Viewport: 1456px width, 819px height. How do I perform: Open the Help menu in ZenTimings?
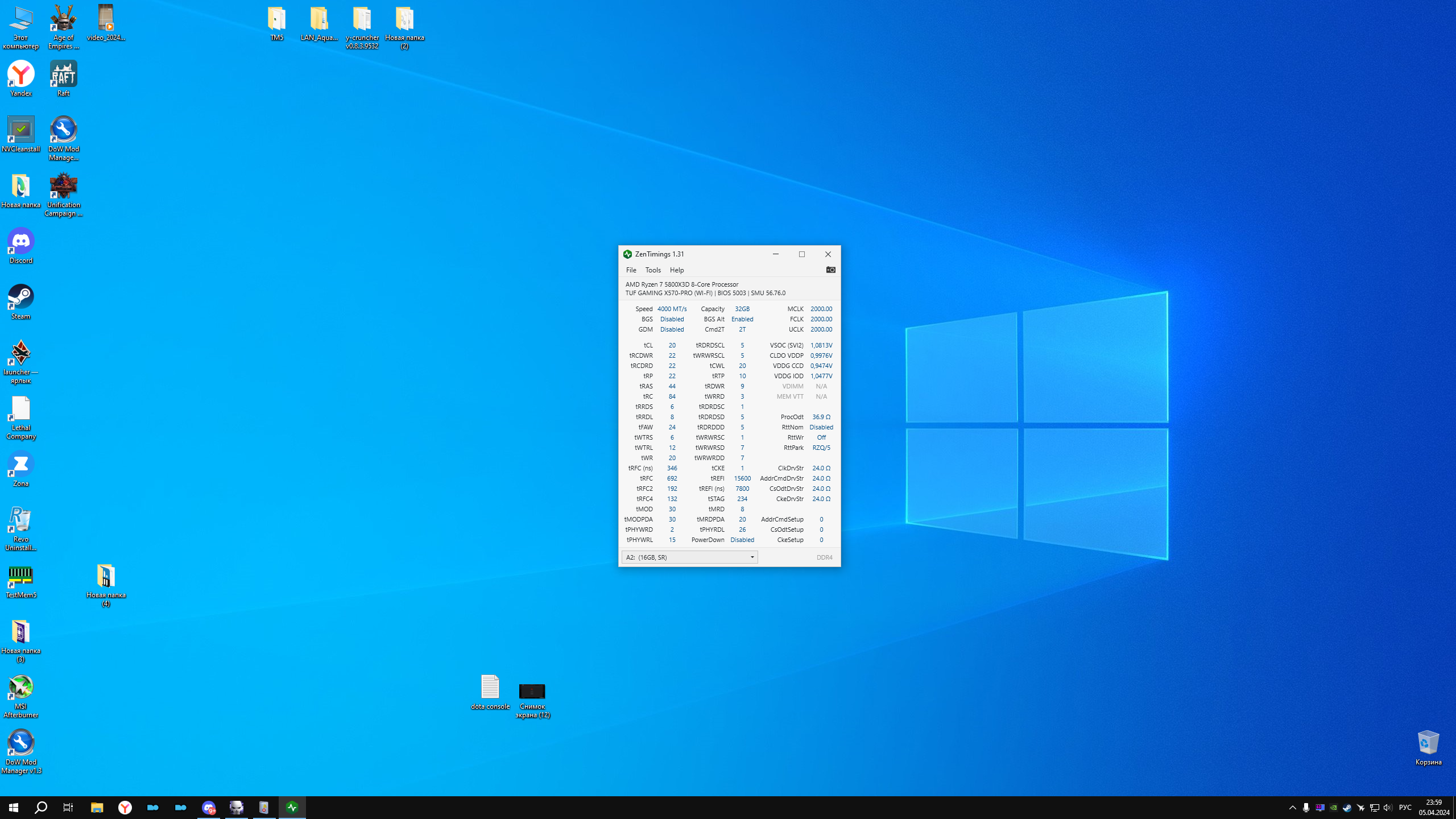[676, 270]
